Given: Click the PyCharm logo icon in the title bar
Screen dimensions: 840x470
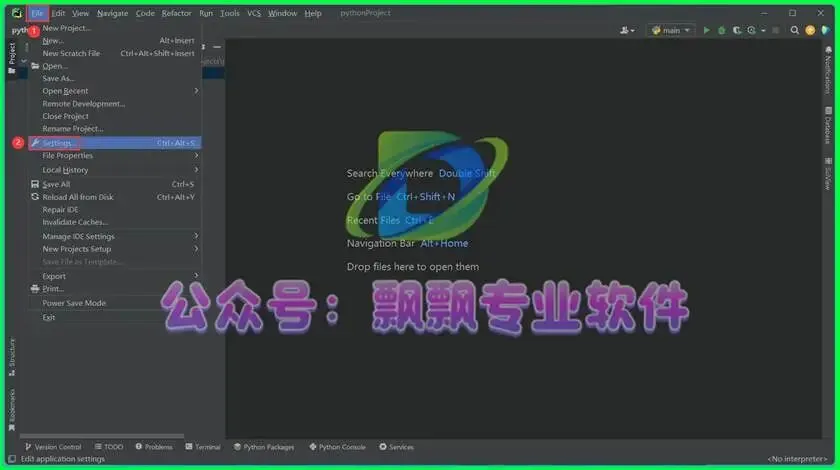Looking at the screenshot, I should (17, 13).
